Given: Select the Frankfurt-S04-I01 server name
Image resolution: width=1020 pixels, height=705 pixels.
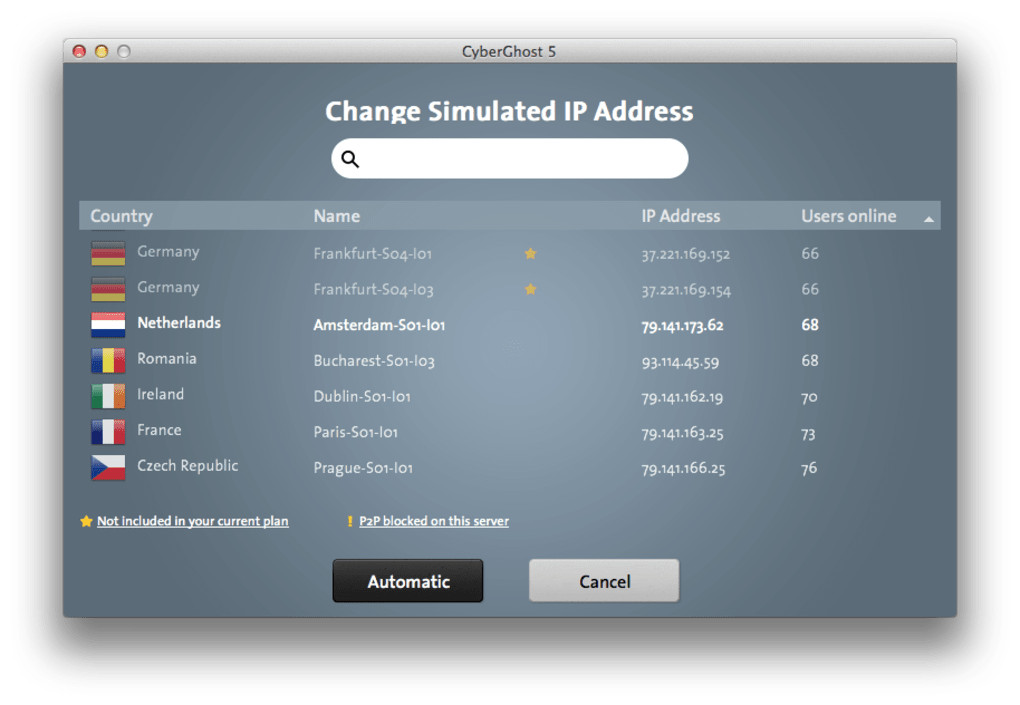Looking at the screenshot, I should click(x=373, y=254).
